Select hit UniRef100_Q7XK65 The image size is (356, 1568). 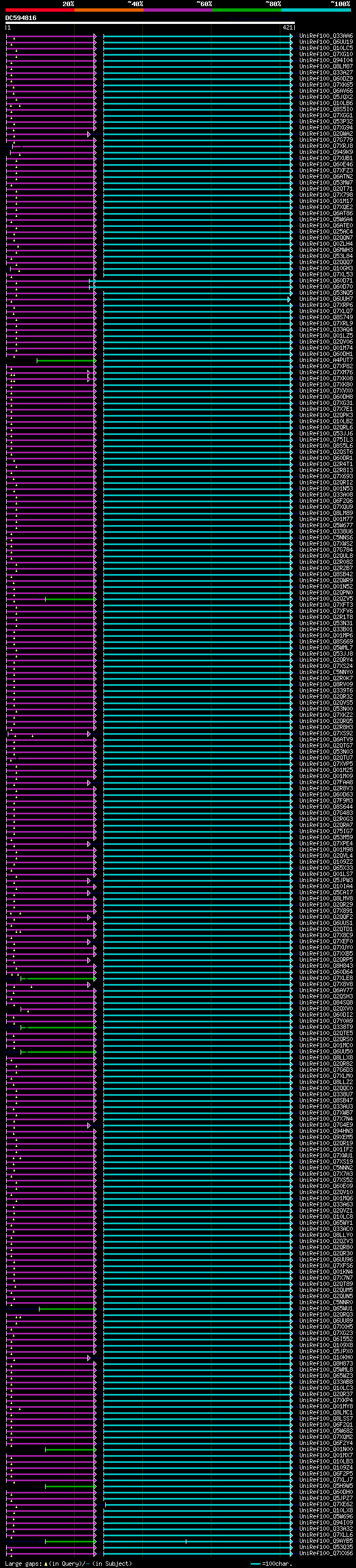click(x=326, y=85)
